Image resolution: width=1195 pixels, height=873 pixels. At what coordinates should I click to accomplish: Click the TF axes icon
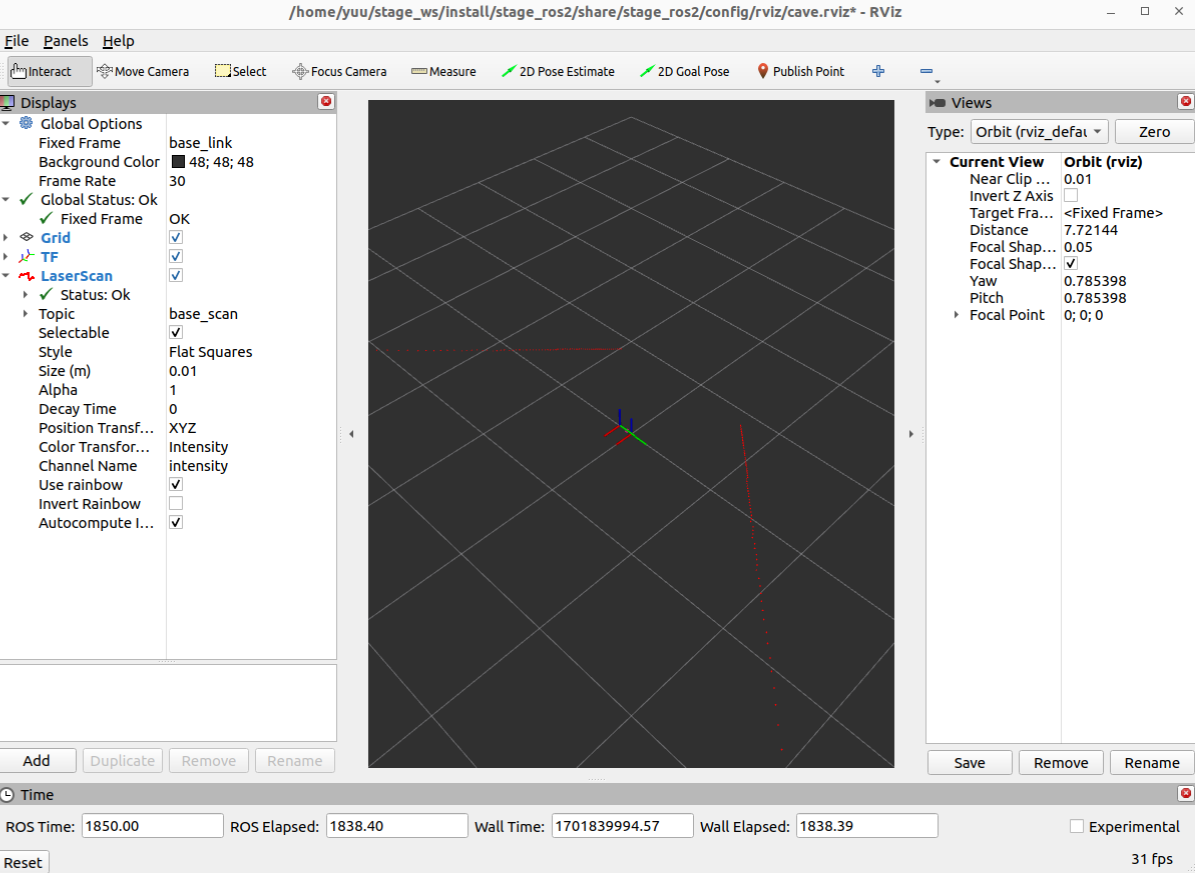pyautogui.click(x=26, y=256)
